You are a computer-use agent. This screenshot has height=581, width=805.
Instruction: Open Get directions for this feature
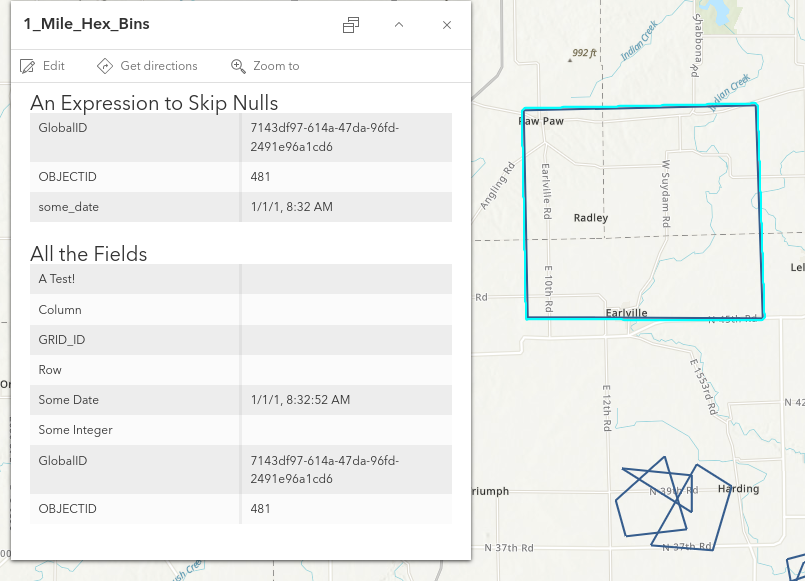(x=147, y=66)
